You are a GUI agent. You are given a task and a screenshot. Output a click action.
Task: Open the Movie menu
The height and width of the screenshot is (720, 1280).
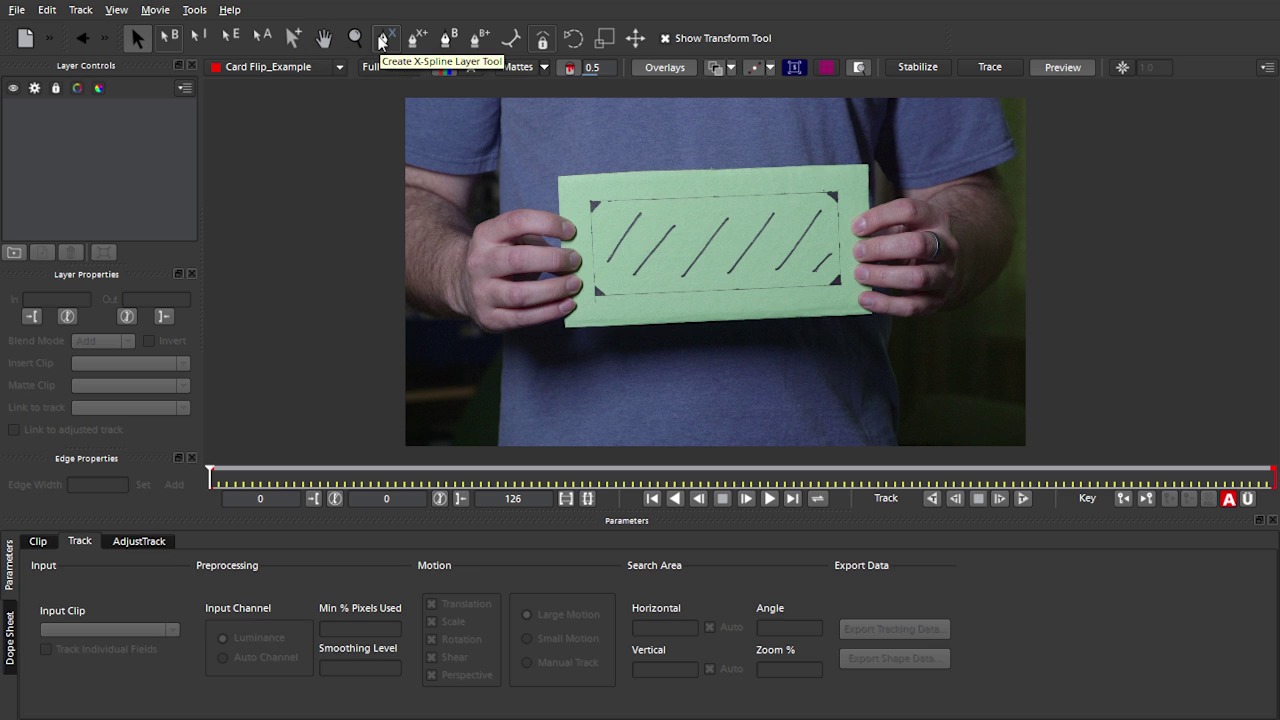155,10
